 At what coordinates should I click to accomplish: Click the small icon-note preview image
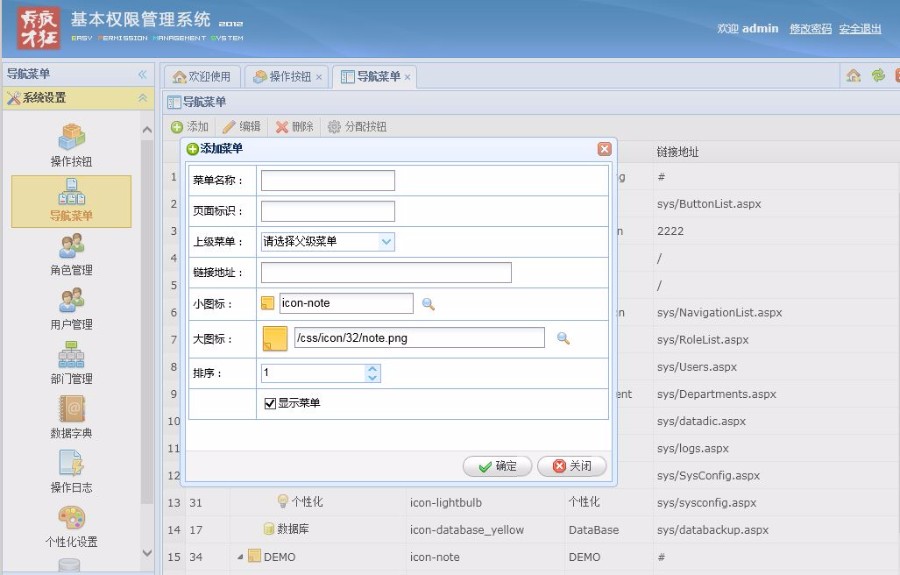coord(267,303)
